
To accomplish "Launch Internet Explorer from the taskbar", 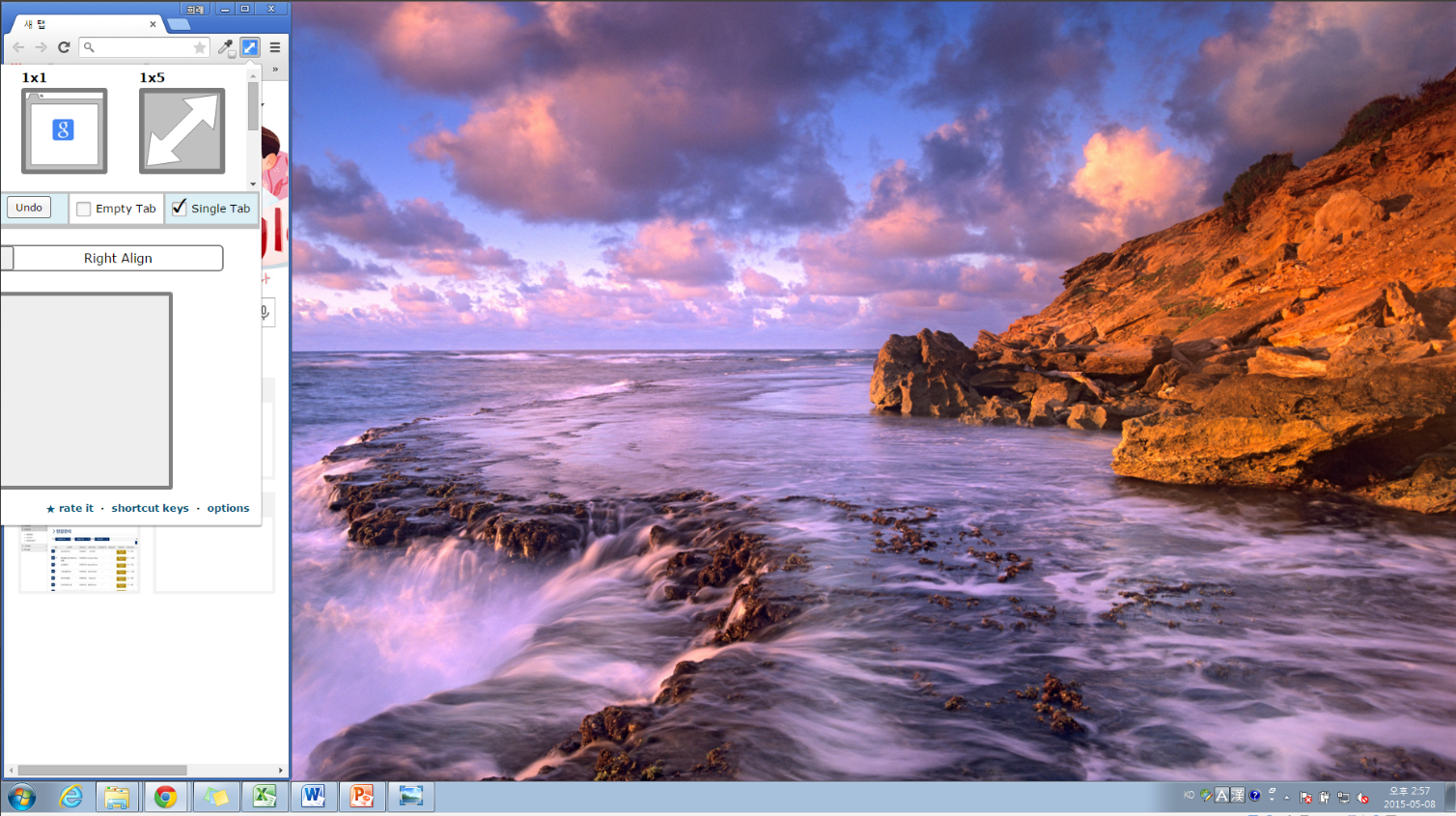I will coord(71,797).
